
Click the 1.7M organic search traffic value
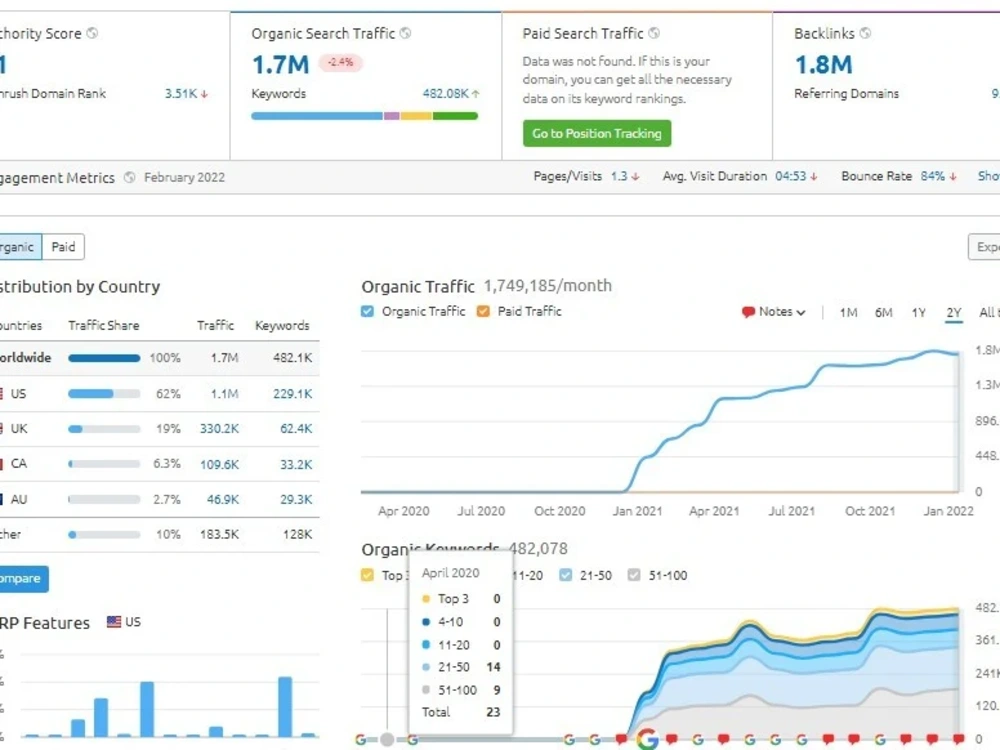click(281, 64)
